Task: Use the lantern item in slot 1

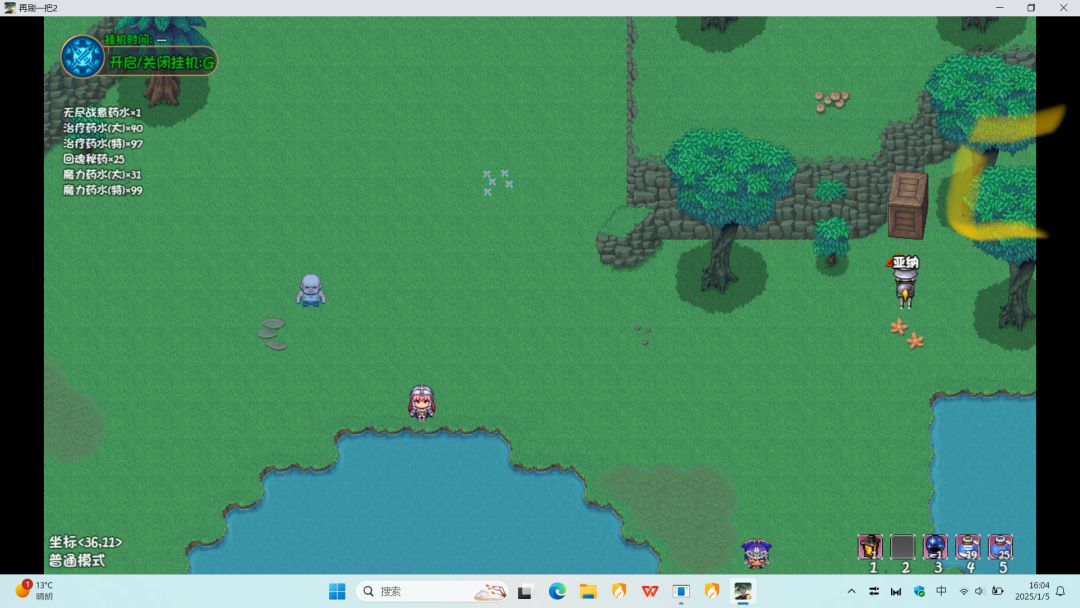Action: tap(870, 547)
